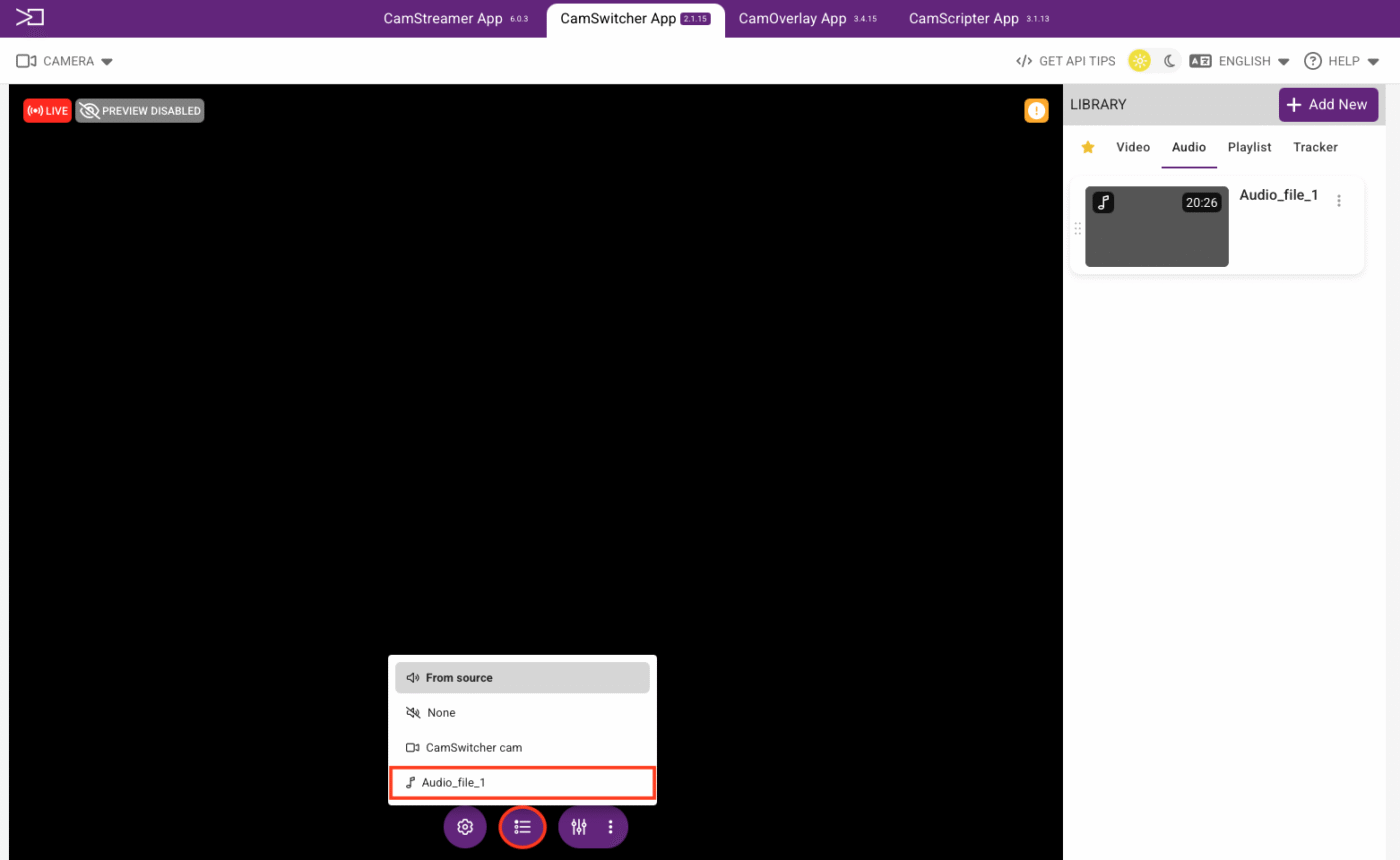Image resolution: width=1400 pixels, height=860 pixels.
Task: Click the CamStreamer logo in top-left corner
Action: (x=30, y=17)
